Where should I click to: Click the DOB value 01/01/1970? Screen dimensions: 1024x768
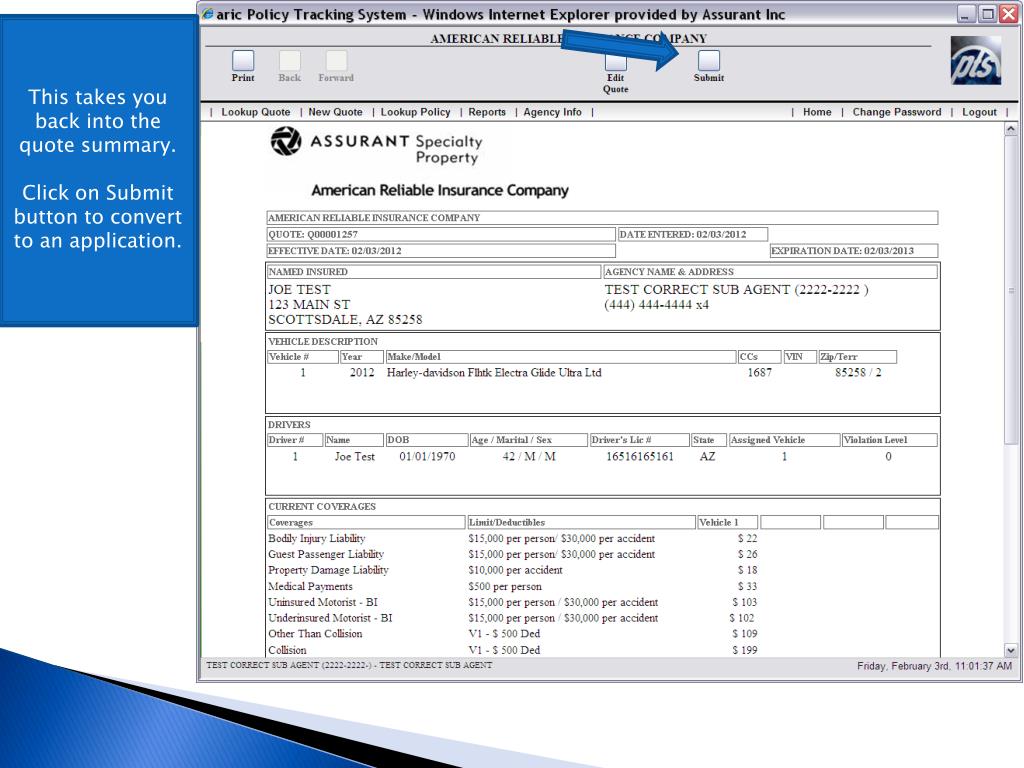pos(427,456)
